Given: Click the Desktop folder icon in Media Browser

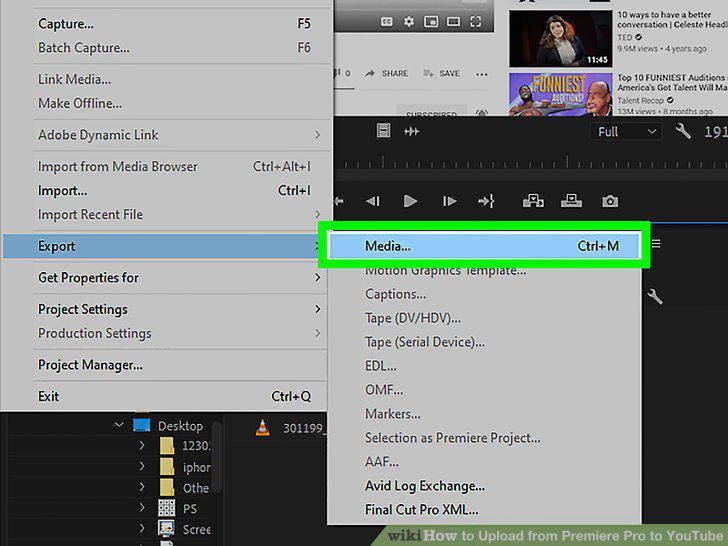Looking at the screenshot, I should pos(142,425).
